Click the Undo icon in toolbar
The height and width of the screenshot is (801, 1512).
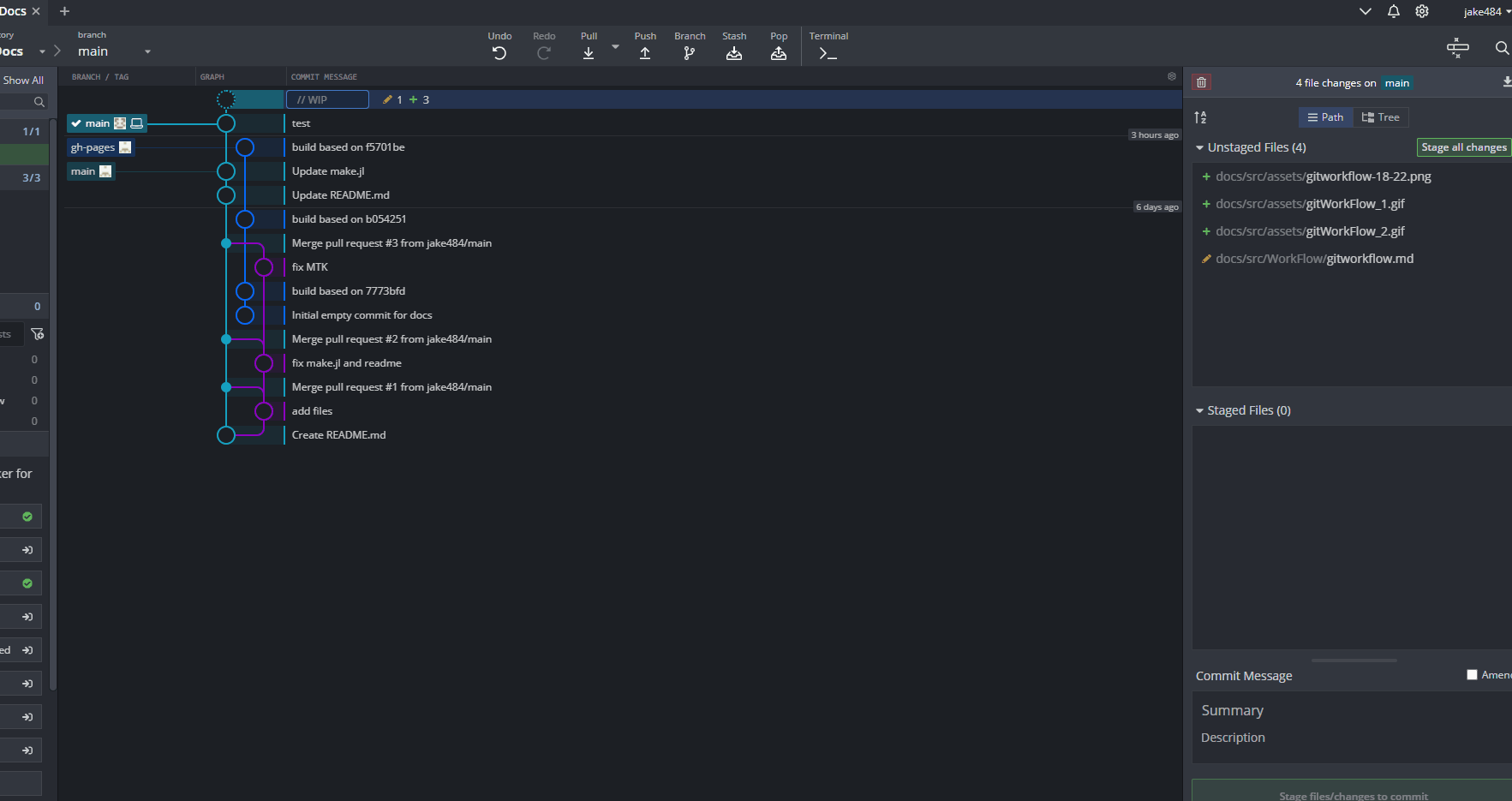[499, 53]
